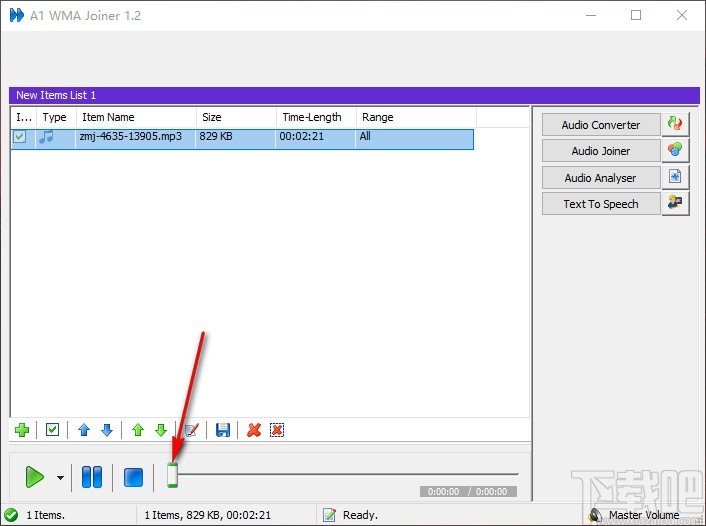Select the zmj-4635-13905.mp3 file name
Image resolution: width=706 pixels, height=526 pixels.
131,136
